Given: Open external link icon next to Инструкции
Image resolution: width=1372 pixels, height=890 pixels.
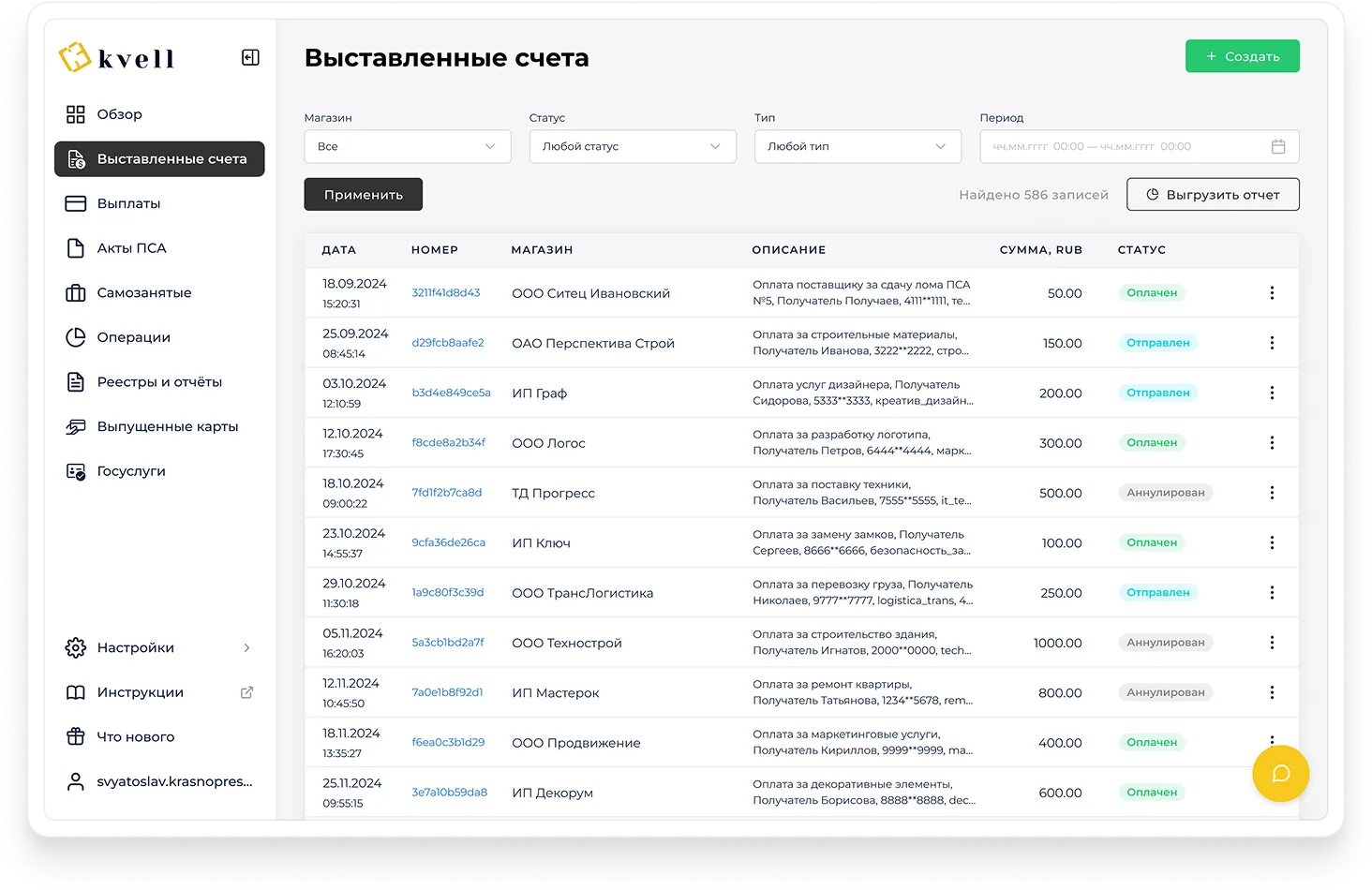Looking at the screenshot, I should 247,692.
